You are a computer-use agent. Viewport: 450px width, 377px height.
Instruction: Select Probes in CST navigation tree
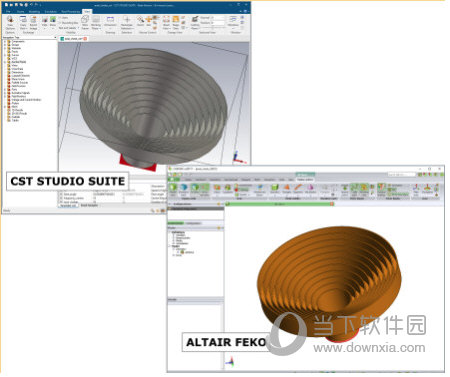(x=15, y=103)
